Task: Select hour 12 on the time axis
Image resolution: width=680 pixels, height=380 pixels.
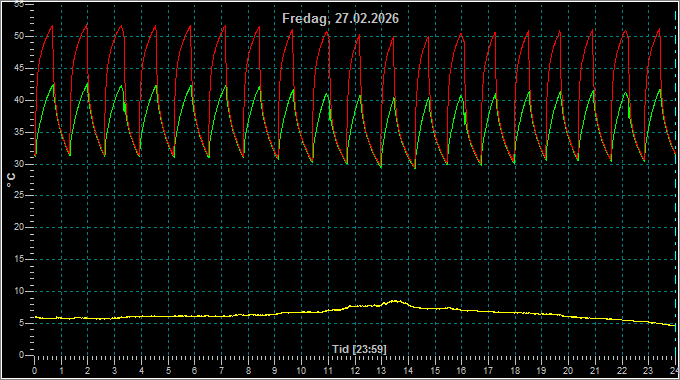Action: 355,371
